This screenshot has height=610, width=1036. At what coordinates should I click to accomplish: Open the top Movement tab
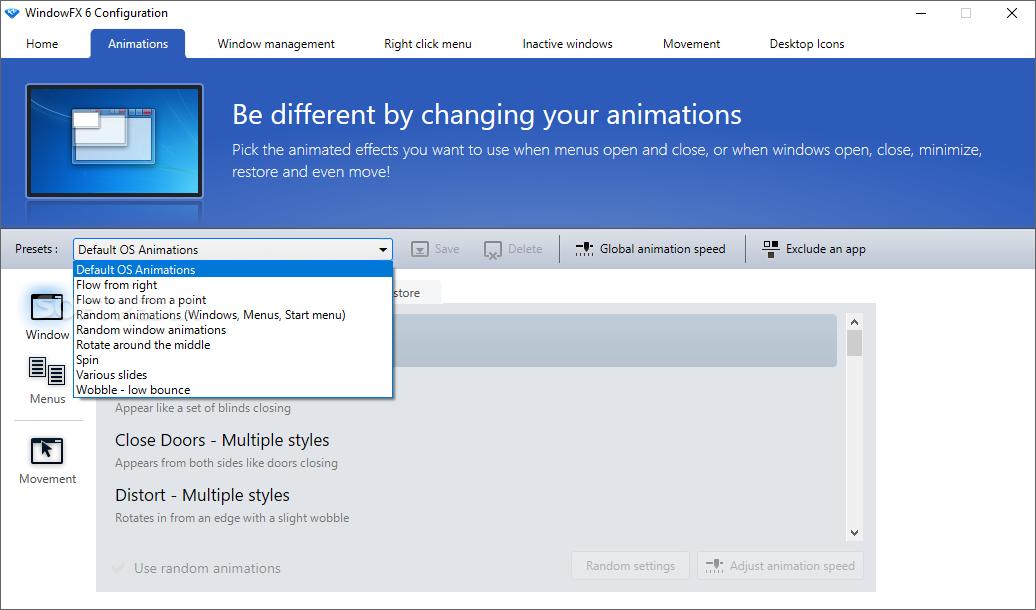click(x=691, y=44)
